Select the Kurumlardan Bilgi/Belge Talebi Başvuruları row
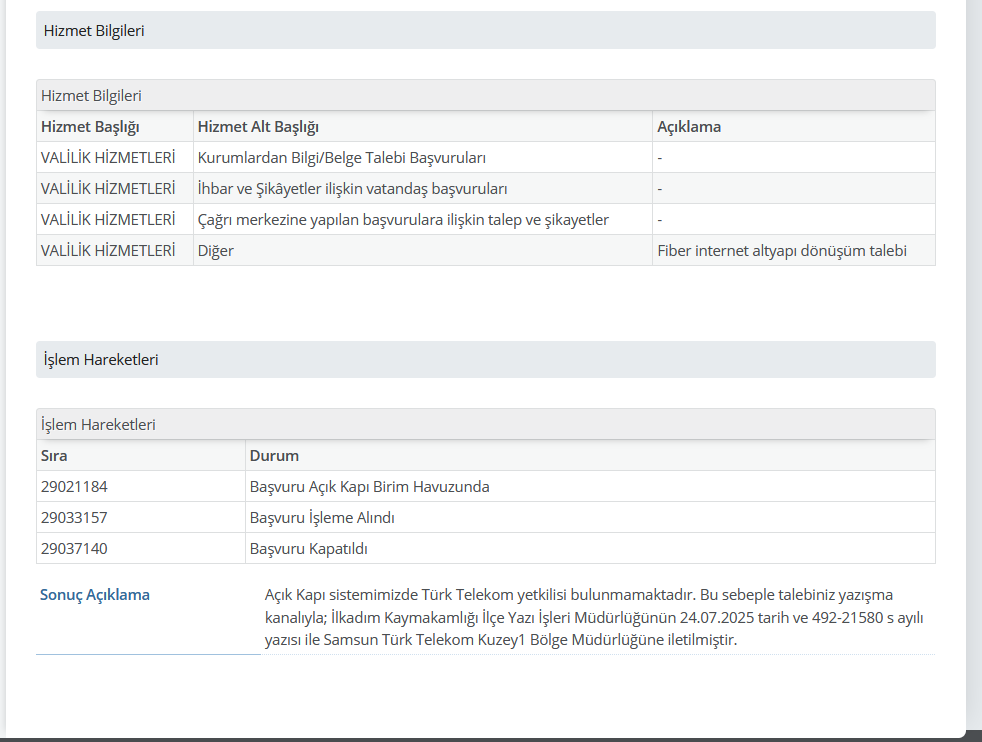Image resolution: width=982 pixels, height=742 pixels. tap(485, 157)
